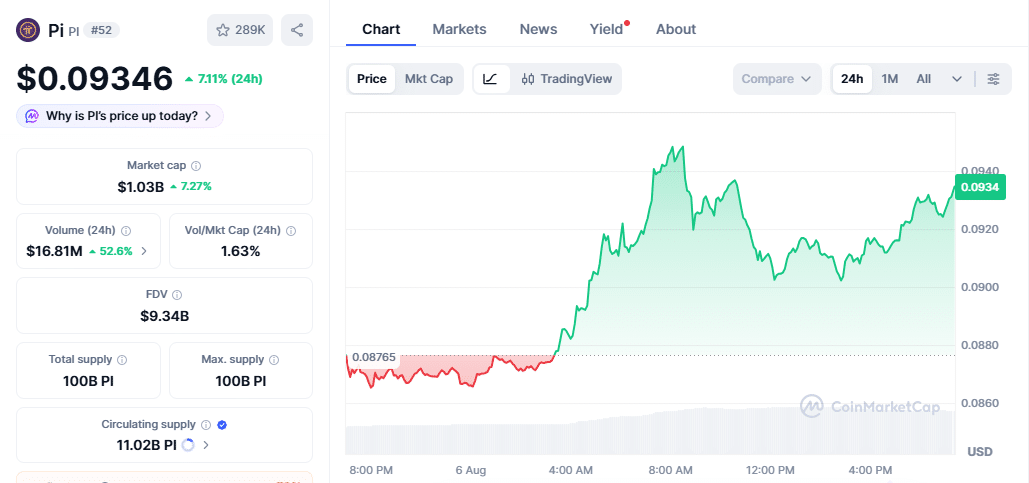
Task: Click the #52 rank badge
Action: tap(101, 30)
